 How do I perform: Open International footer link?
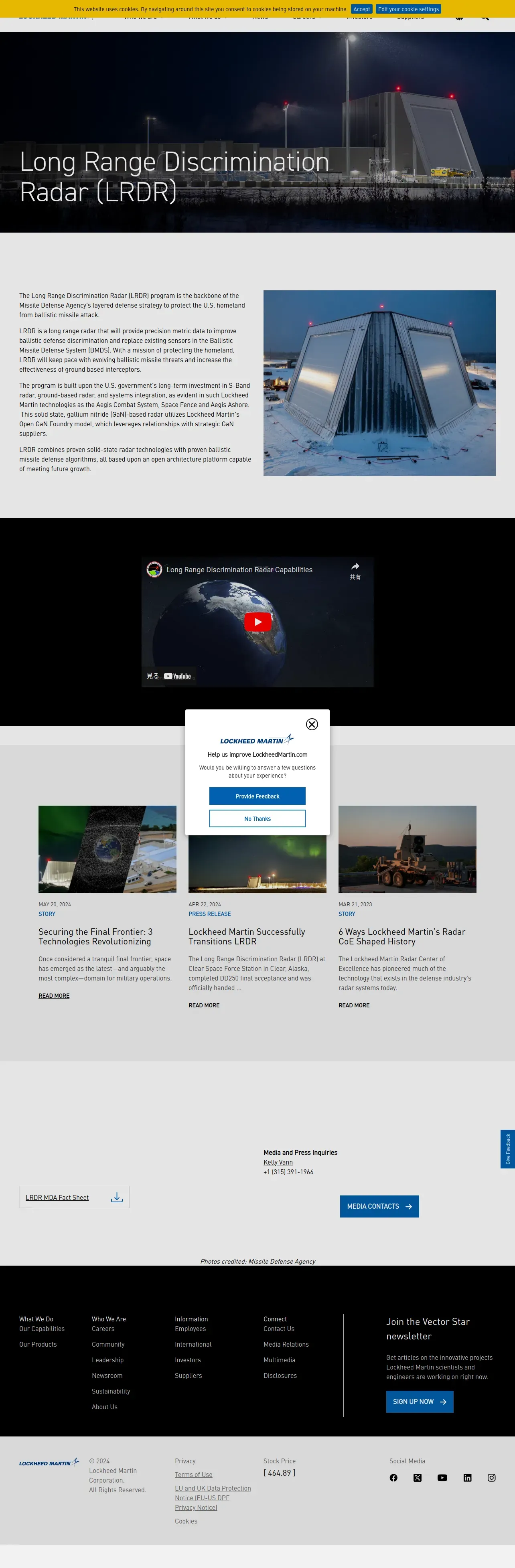tap(193, 1344)
